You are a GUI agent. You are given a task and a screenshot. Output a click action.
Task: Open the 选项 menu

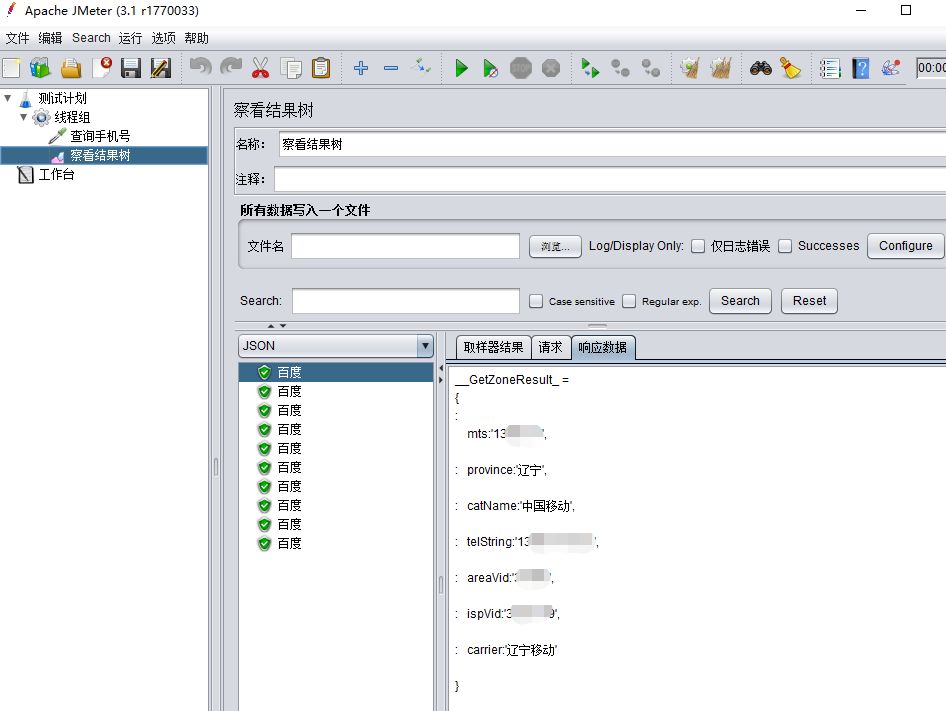(x=163, y=38)
